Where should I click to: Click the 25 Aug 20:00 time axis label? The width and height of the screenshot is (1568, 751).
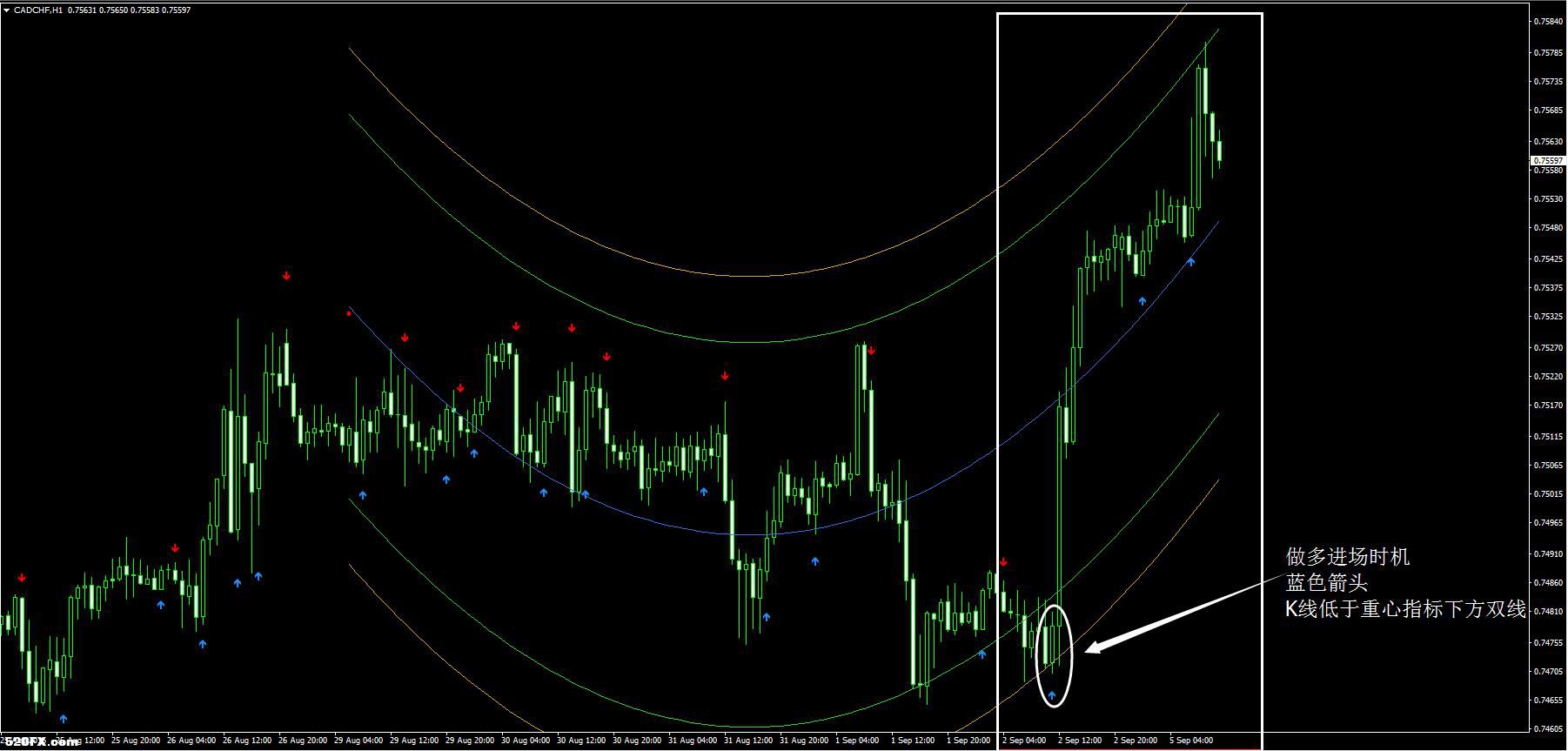tap(135, 741)
